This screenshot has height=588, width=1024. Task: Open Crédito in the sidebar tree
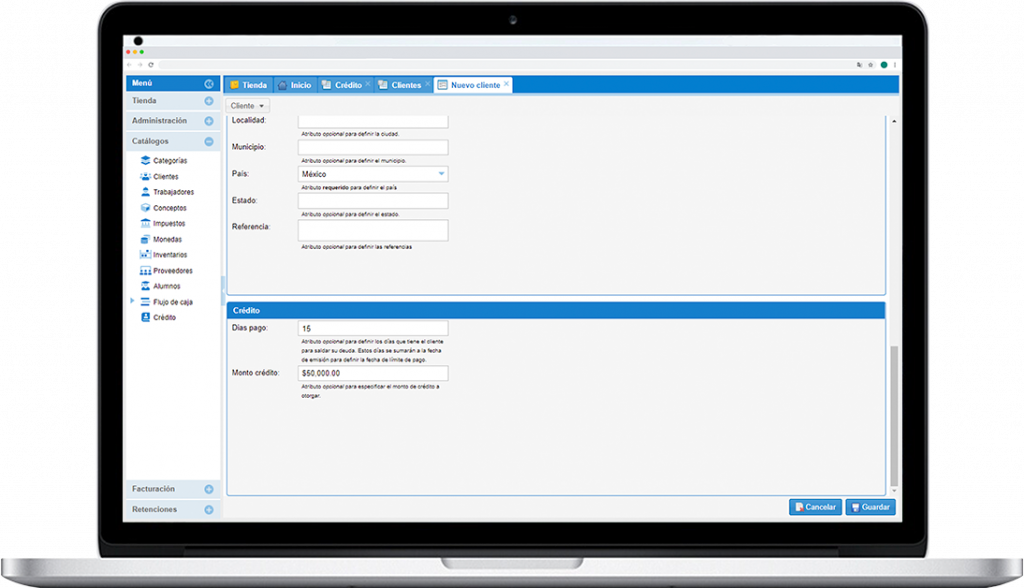coord(164,317)
